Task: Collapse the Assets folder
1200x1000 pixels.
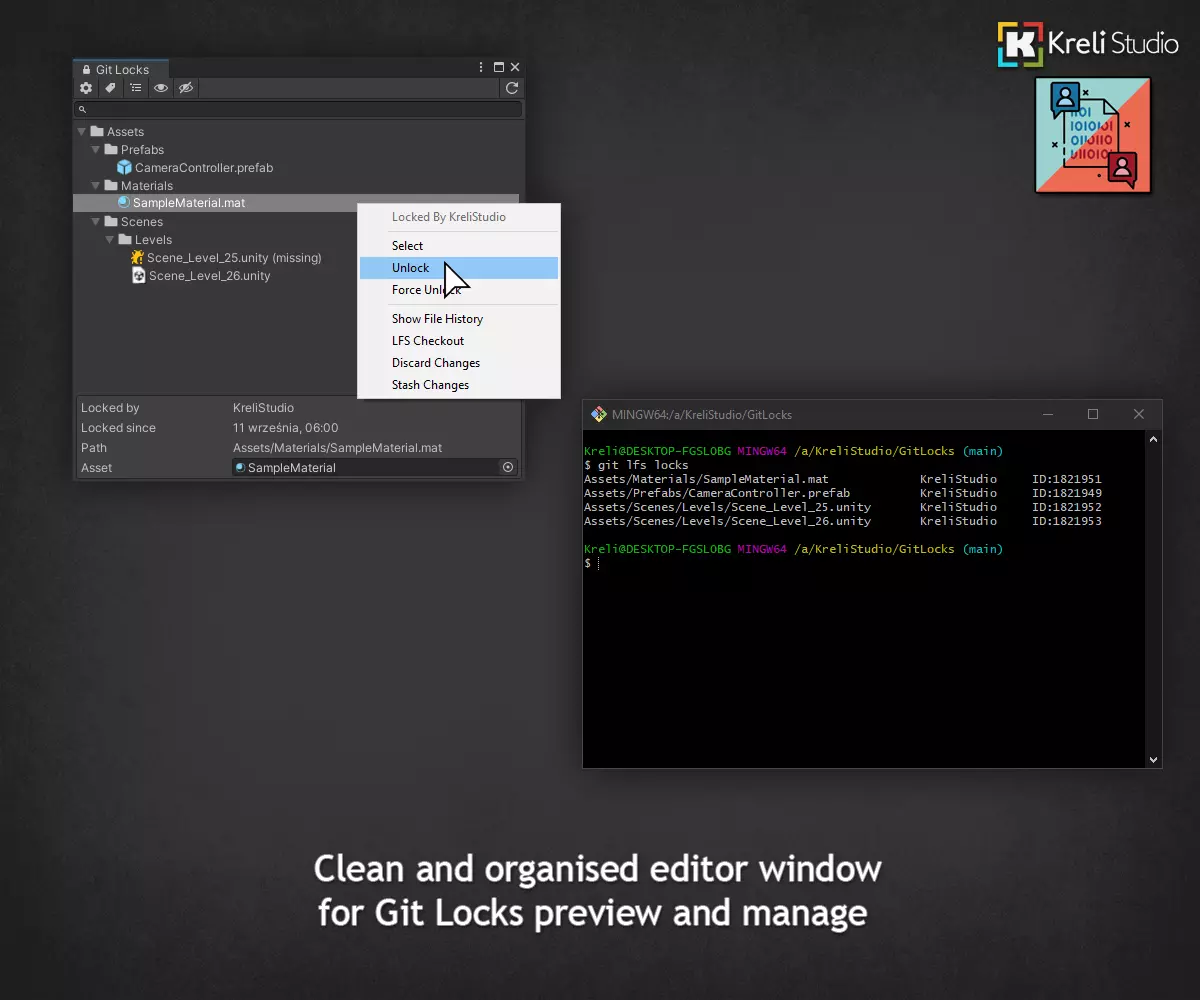Action: point(82,131)
